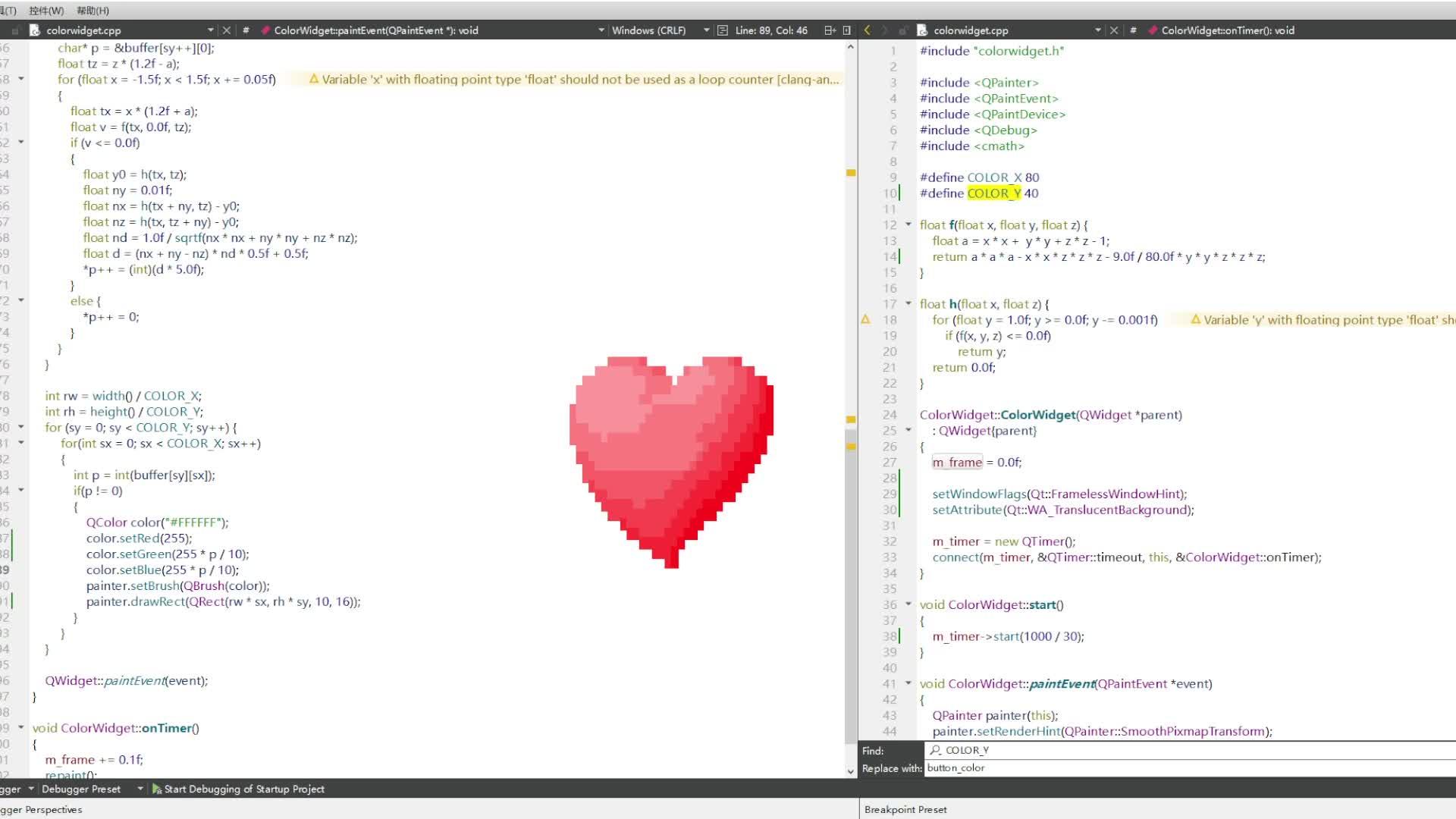Close colorwidget.cpp in the right editor
The width and height of the screenshot is (1456, 819).
click(1113, 30)
